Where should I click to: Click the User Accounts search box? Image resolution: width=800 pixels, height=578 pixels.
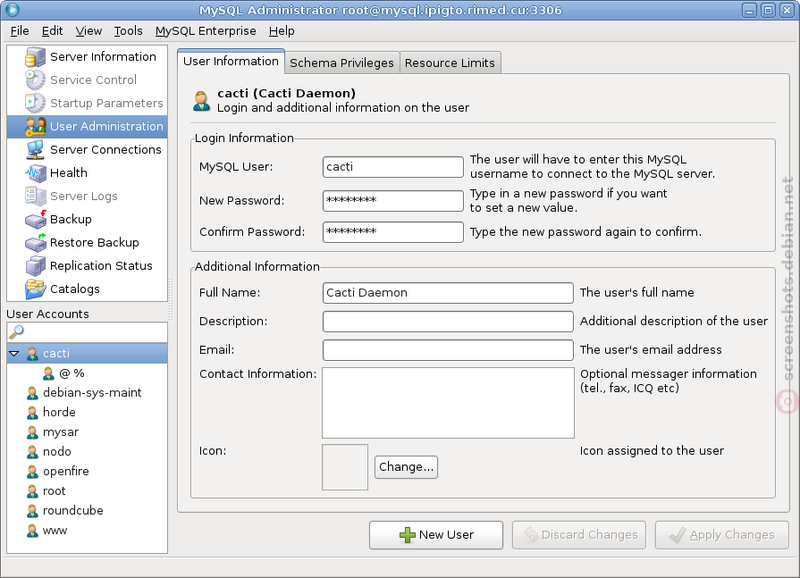(87, 332)
